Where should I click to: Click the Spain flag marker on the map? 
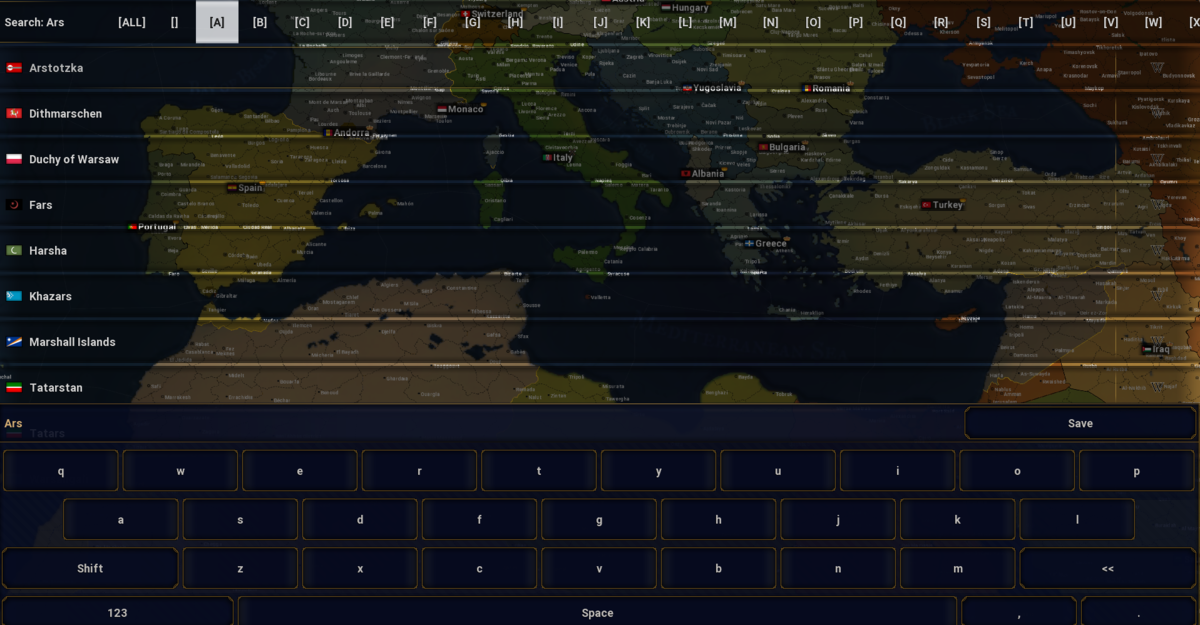coord(232,188)
